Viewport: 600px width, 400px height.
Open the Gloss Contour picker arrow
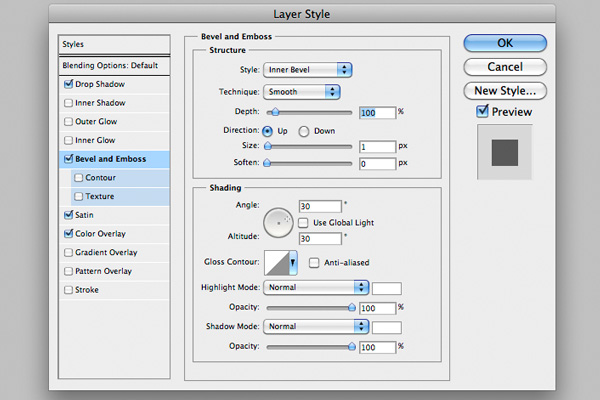(x=293, y=263)
